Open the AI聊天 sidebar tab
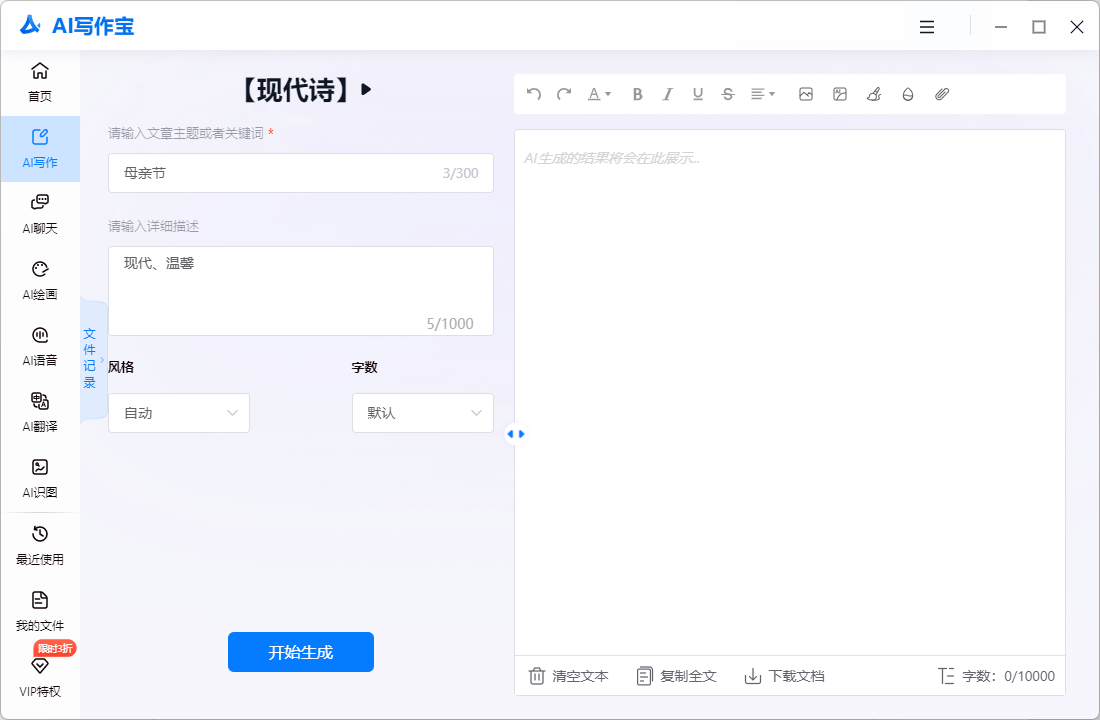The width and height of the screenshot is (1100, 720). 40,214
